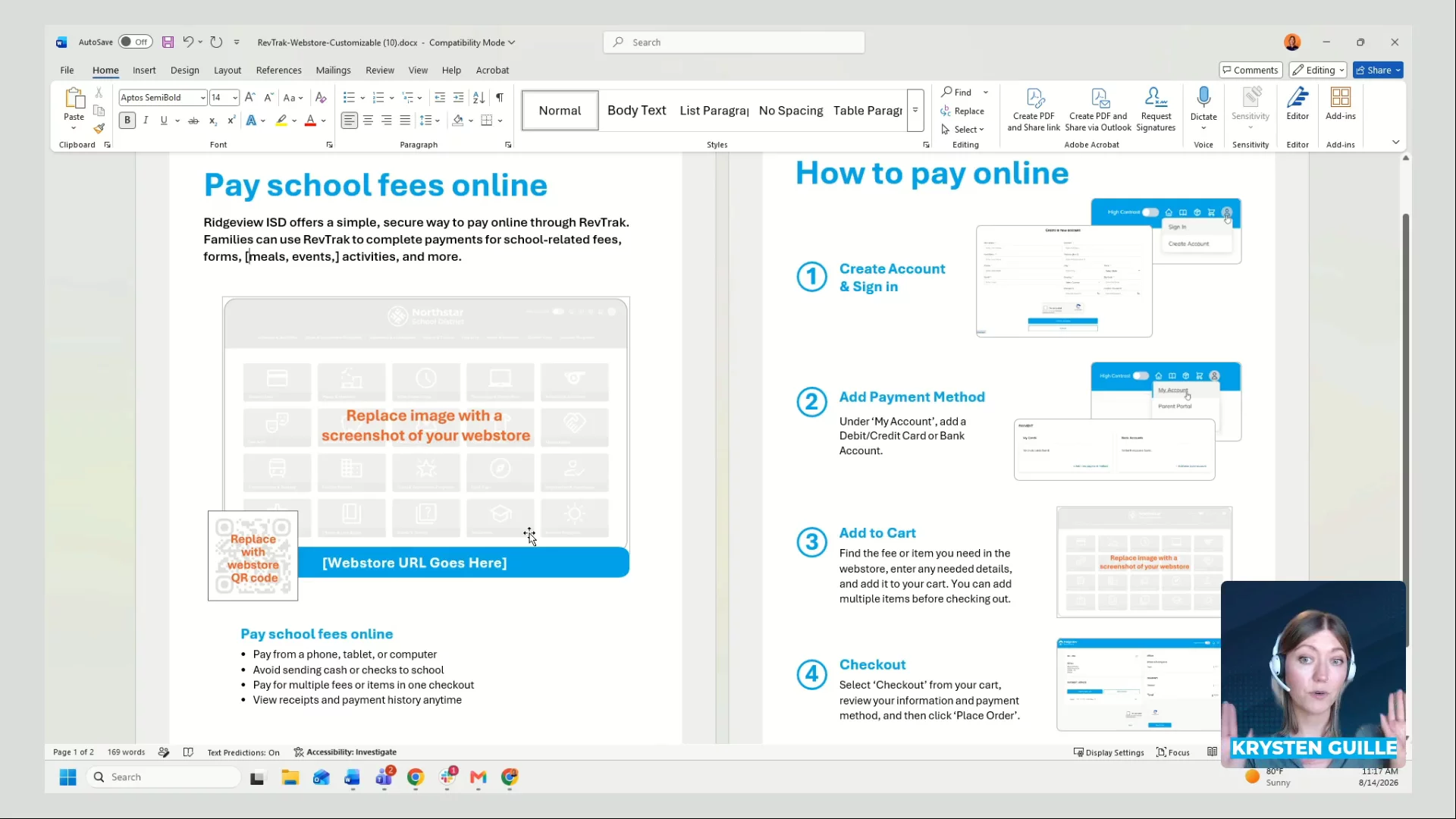Increase font size with the larger A icon
Viewport: 1456px width, 819px height.
[250, 98]
